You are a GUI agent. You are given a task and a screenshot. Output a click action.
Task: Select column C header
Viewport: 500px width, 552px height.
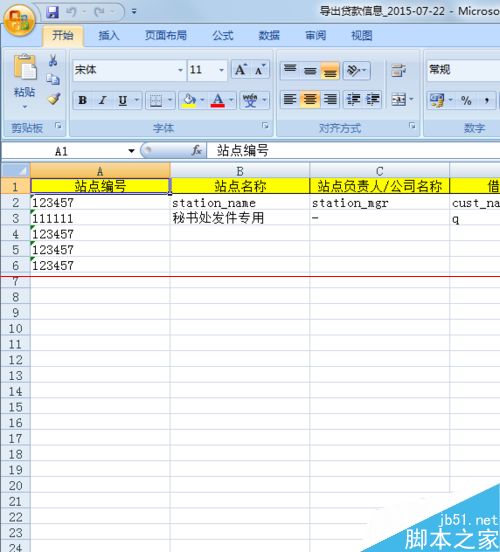[380, 171]
